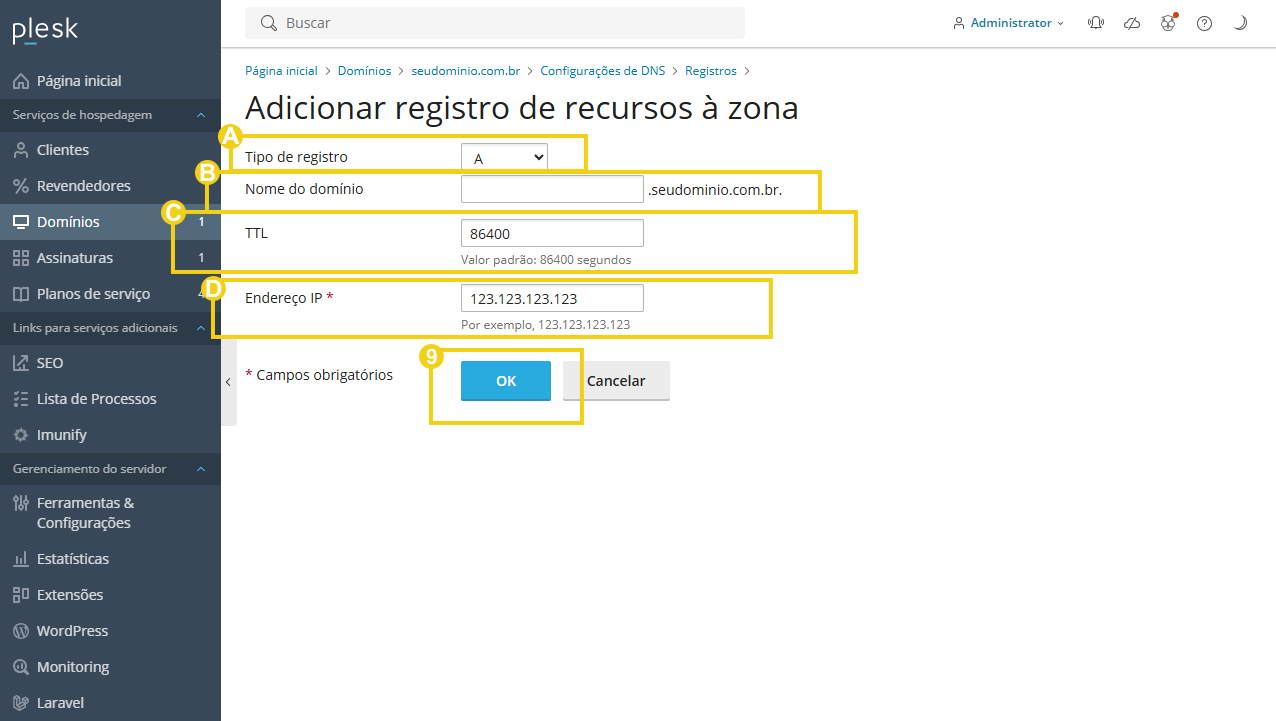Open Plesk news via the owl icon
This screenshot has height=721, width=1276.
(x=1168, y=22)
